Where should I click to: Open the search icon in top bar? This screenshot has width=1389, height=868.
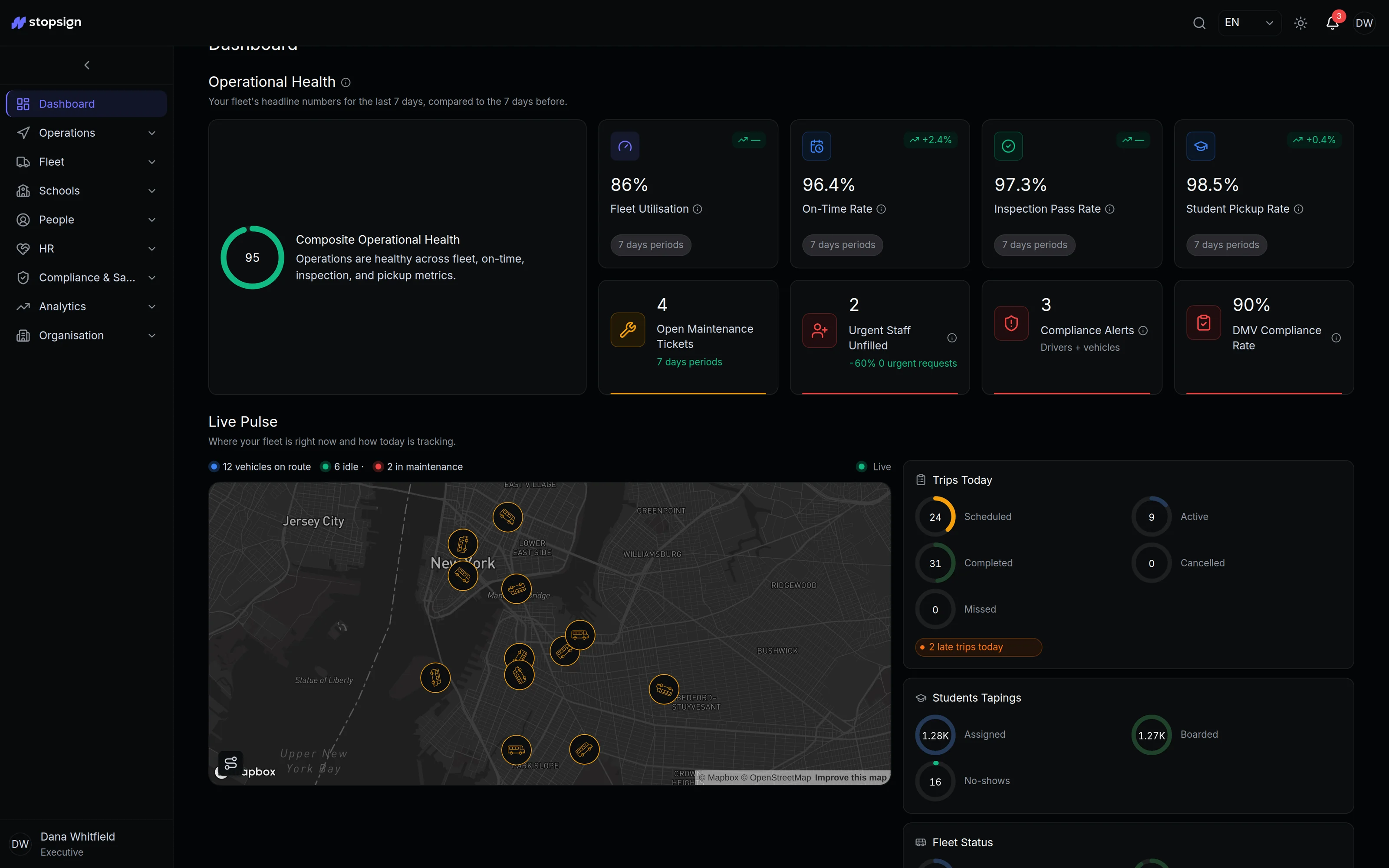click(x=1199, y=23)
